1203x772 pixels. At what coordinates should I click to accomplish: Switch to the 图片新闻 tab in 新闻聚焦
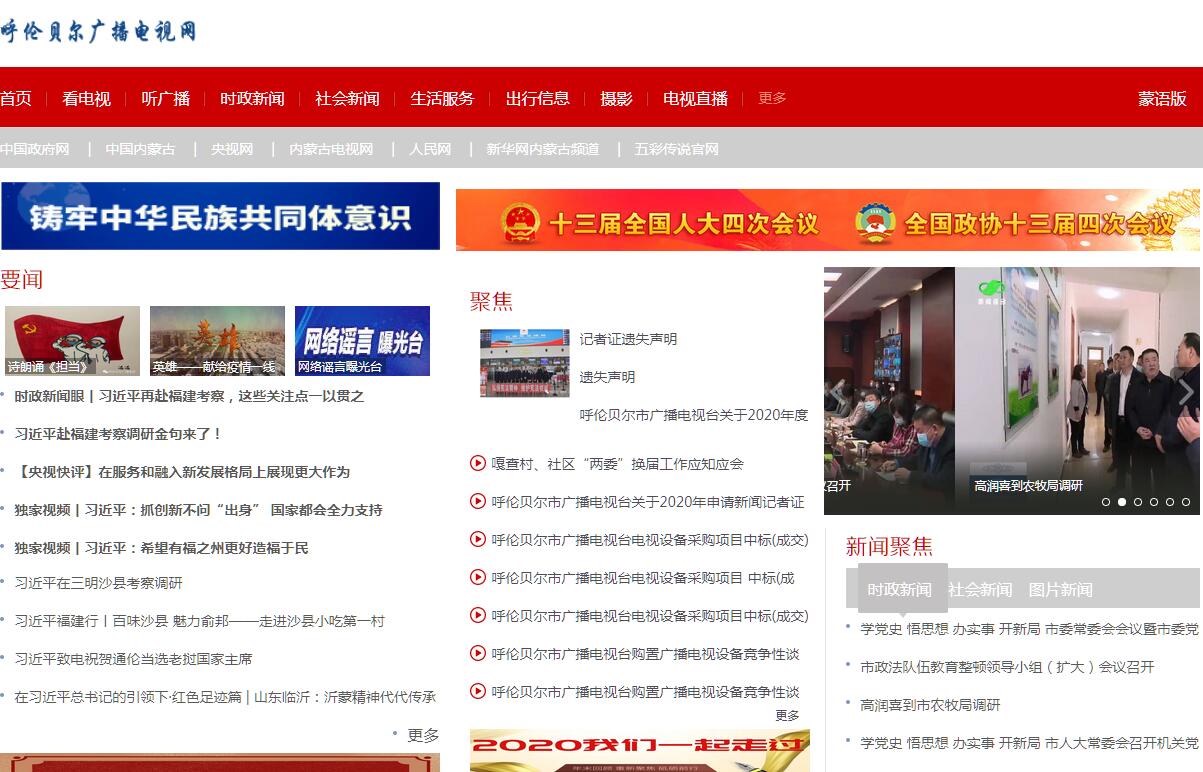click(1060, 590)
